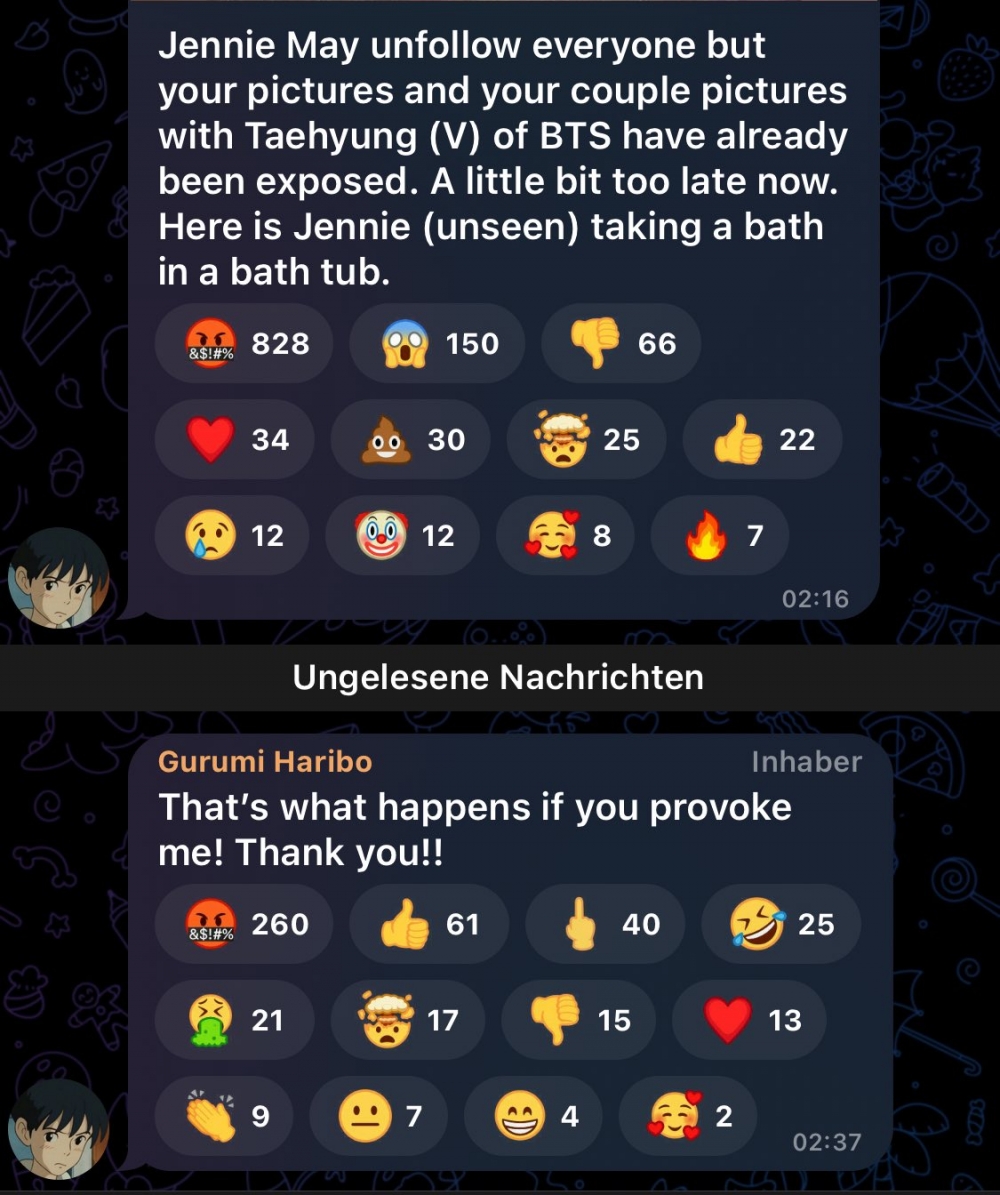Tap the clapping hands reaction with 9
The image size is (1000, 1195).
point(224,1117)
